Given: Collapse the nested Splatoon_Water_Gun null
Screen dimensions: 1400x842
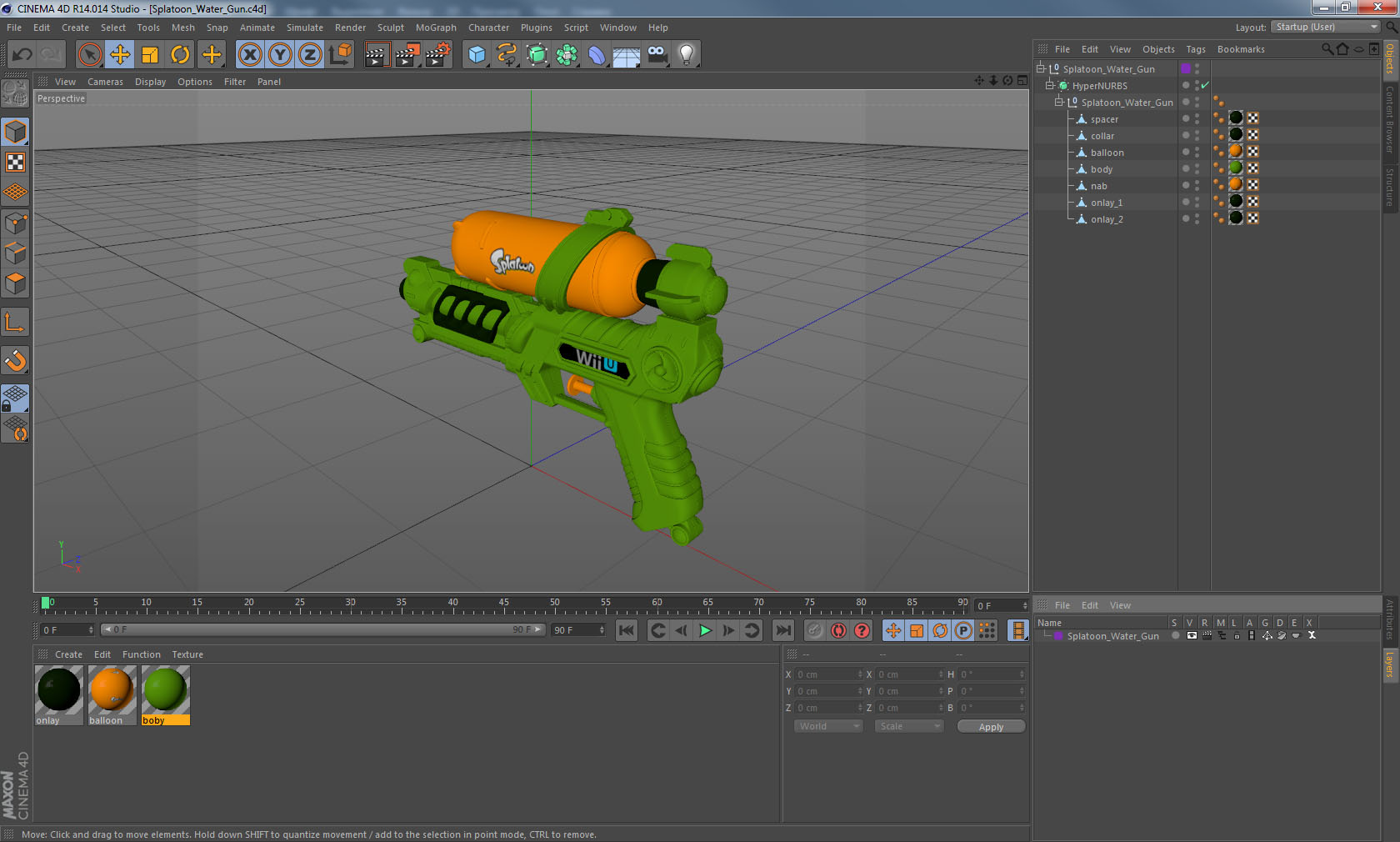Looking at the screenshot, I should (x=1059, y=102).
